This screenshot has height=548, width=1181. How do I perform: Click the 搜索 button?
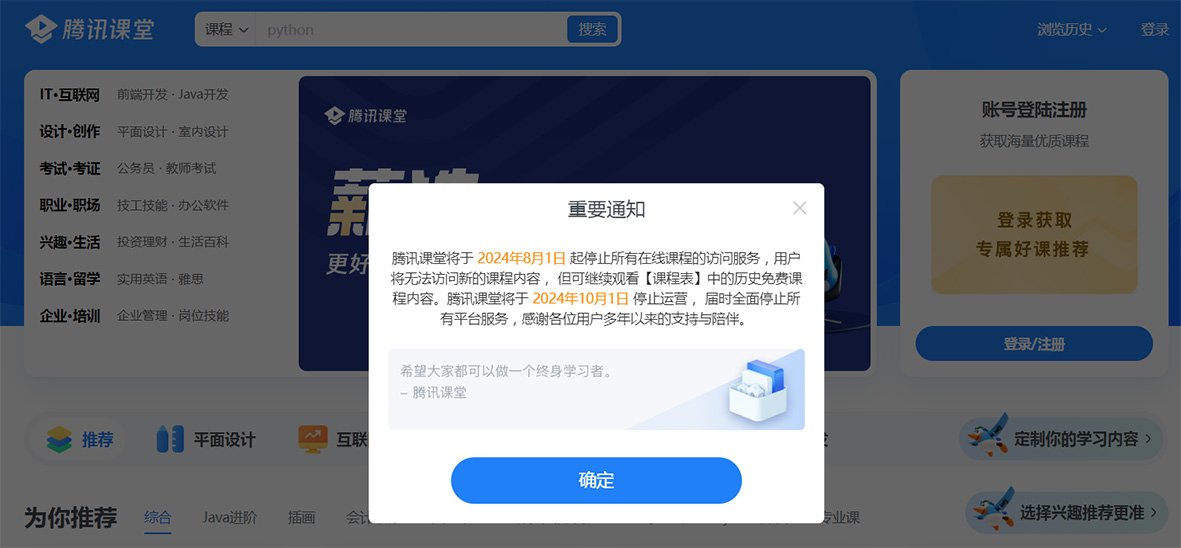[593, 30]
